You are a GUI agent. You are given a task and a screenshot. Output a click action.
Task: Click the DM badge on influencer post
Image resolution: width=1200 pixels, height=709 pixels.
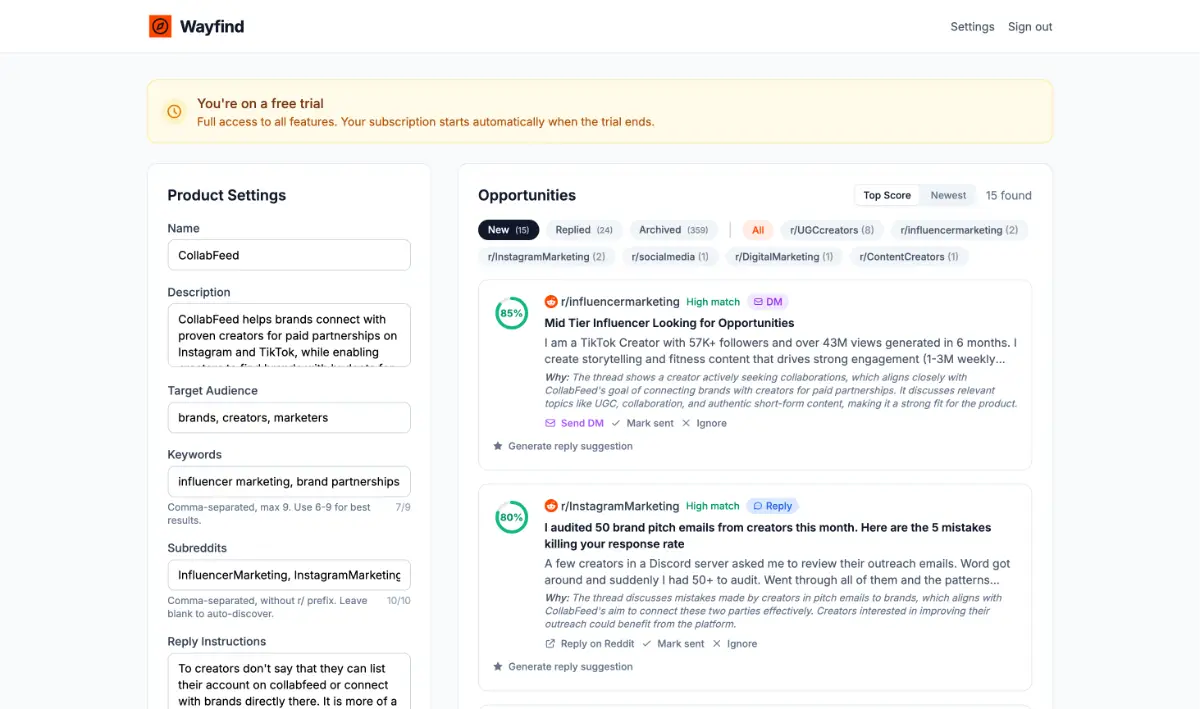[x=768, y=301]
